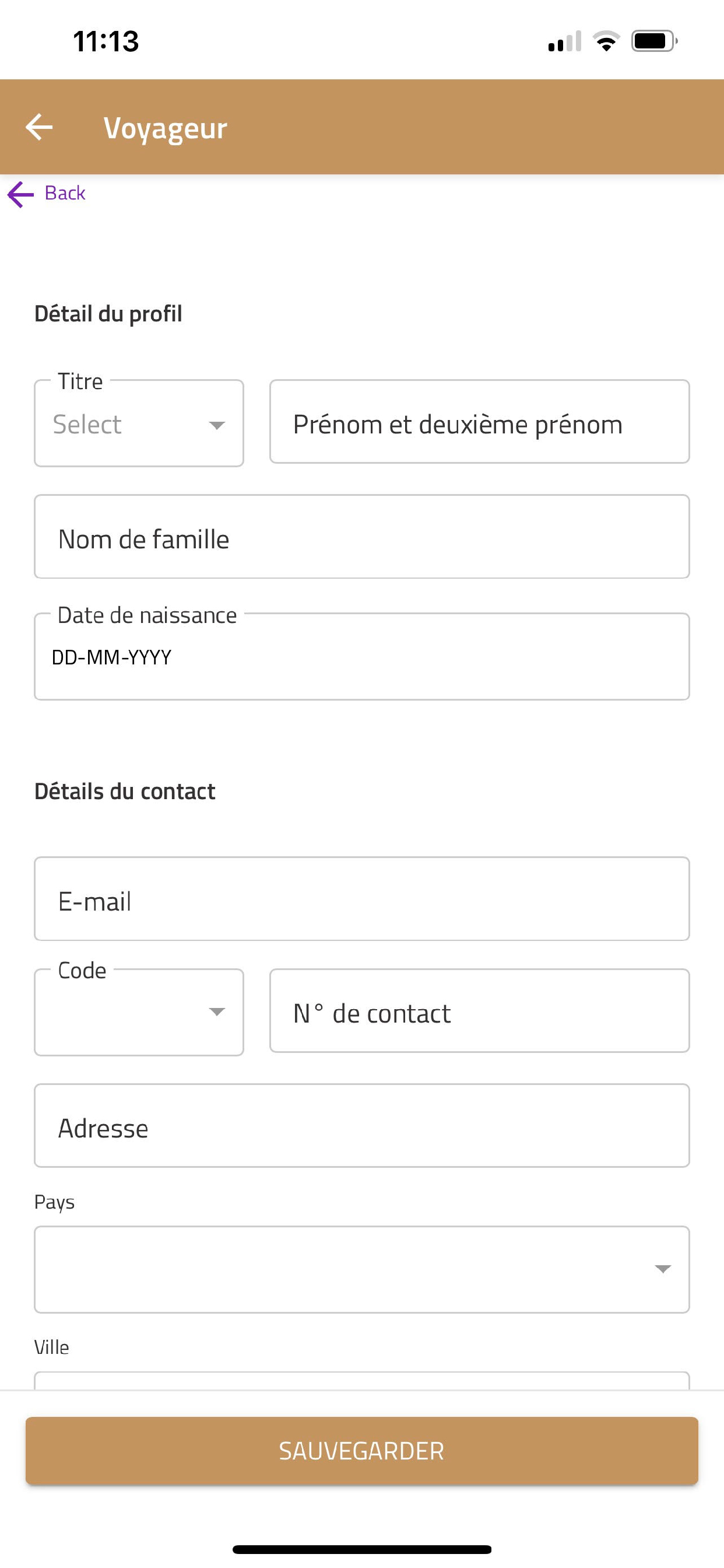
Task: Select the Date de naissance field
Action: coord(362,656)
